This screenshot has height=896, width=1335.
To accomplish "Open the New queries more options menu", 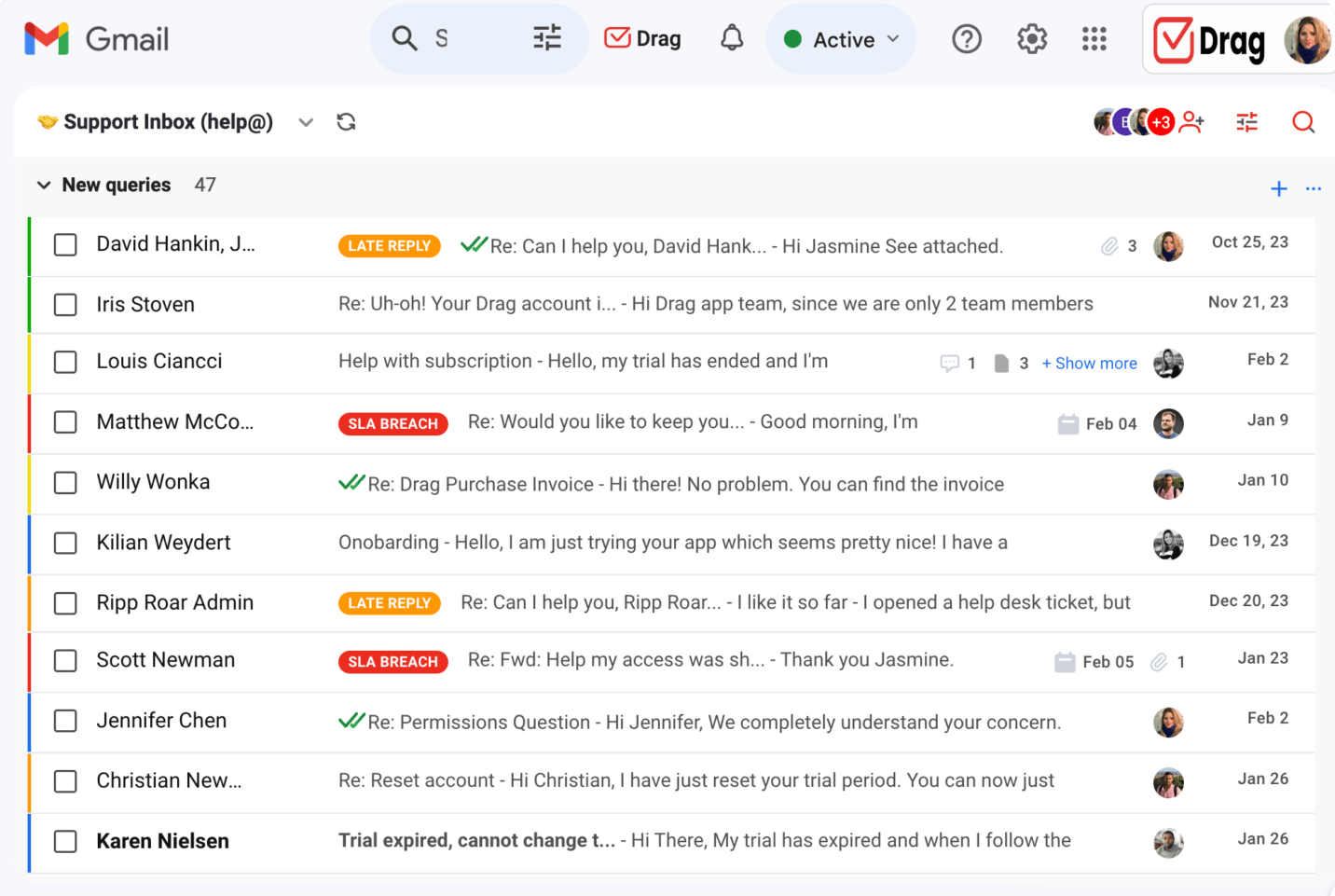I will (x=1314, y=188).
